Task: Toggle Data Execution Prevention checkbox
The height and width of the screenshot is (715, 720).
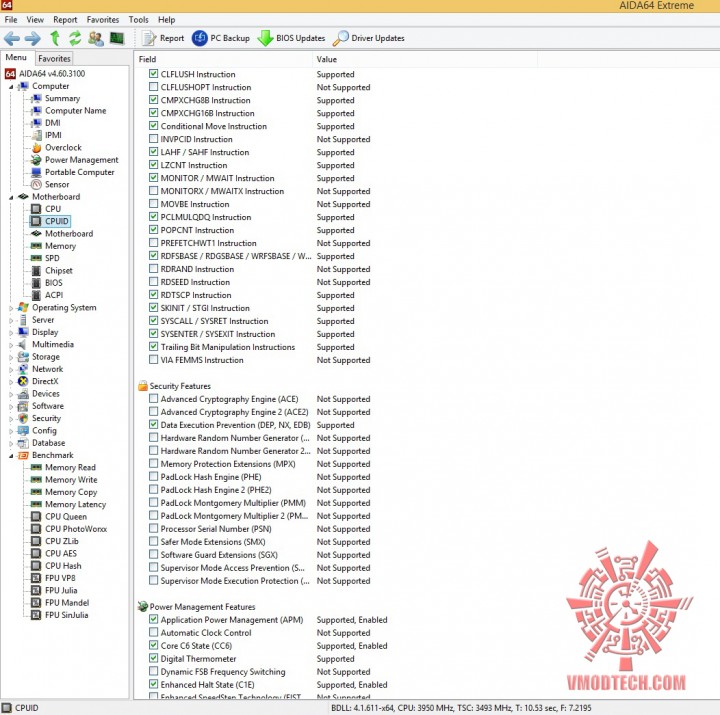Action: pyautogui.click(x=153, y=424)
